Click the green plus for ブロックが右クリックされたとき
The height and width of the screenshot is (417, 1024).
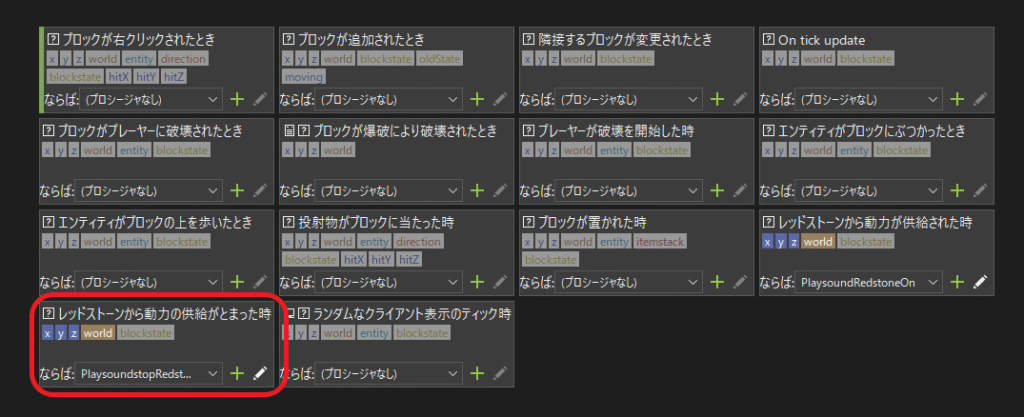[x=237, y=99]
